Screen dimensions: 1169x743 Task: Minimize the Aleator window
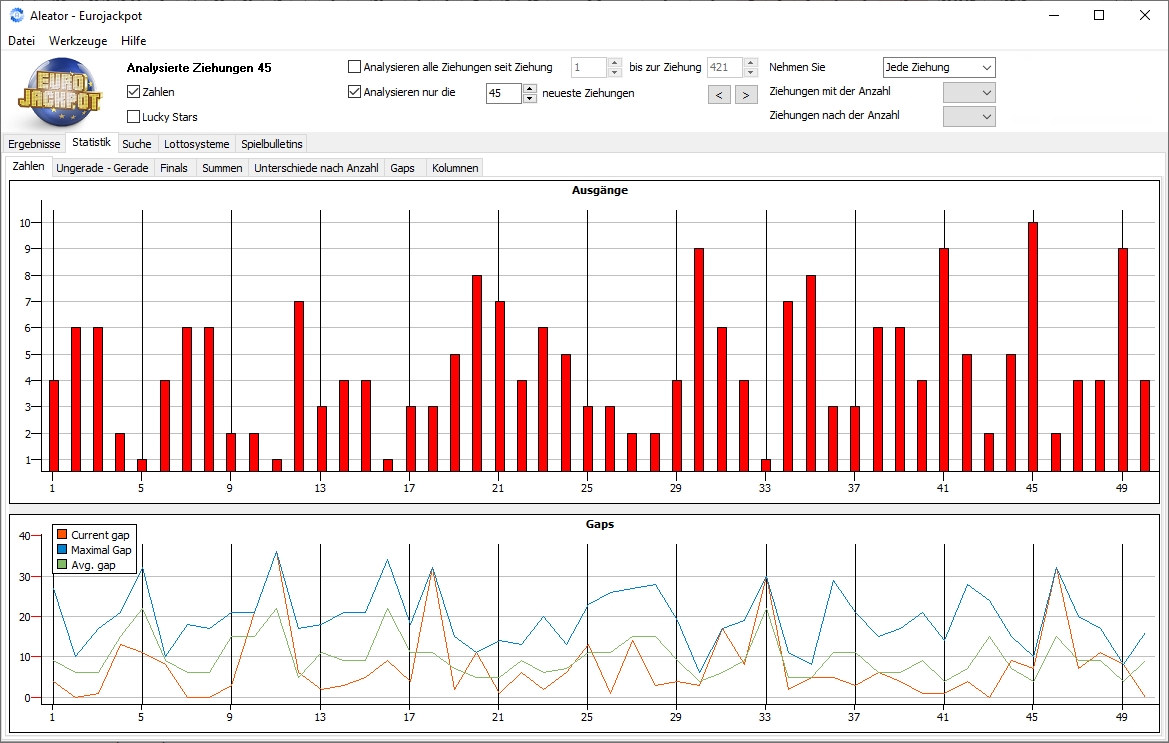pyautogui.click(x=1054, y=15)
